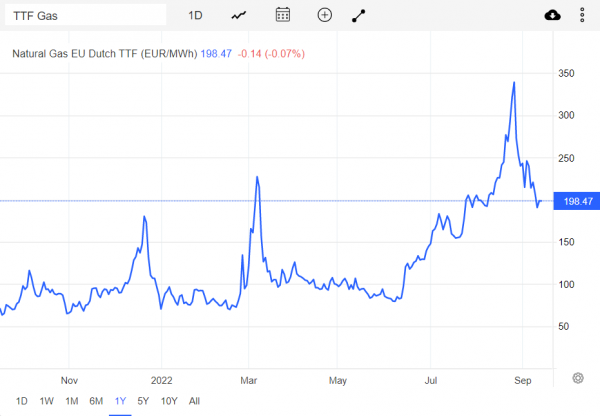Download chart data via cloud icon

coord(552,15)
